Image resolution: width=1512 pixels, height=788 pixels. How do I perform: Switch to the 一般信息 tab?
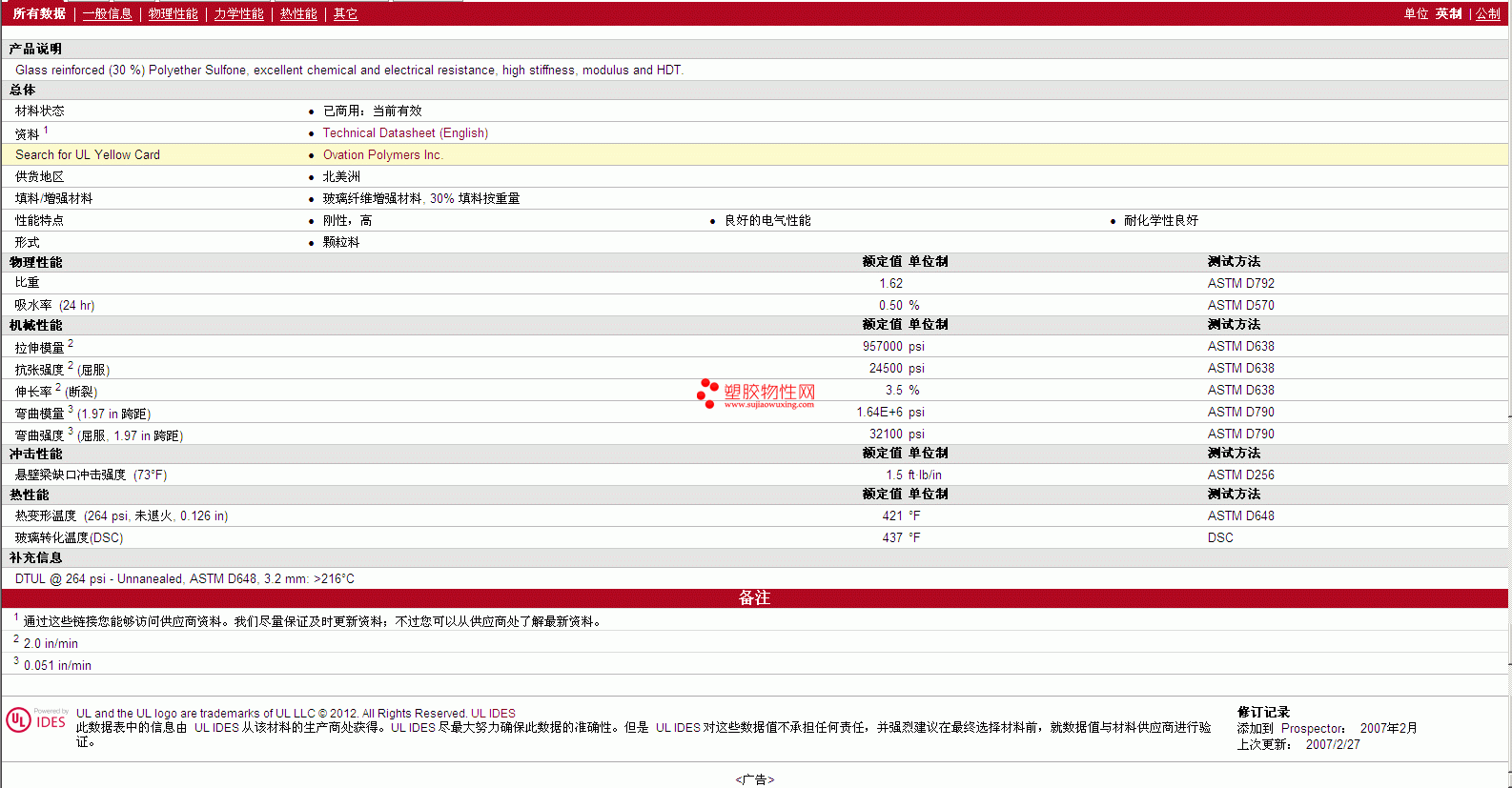pos(108,13)
